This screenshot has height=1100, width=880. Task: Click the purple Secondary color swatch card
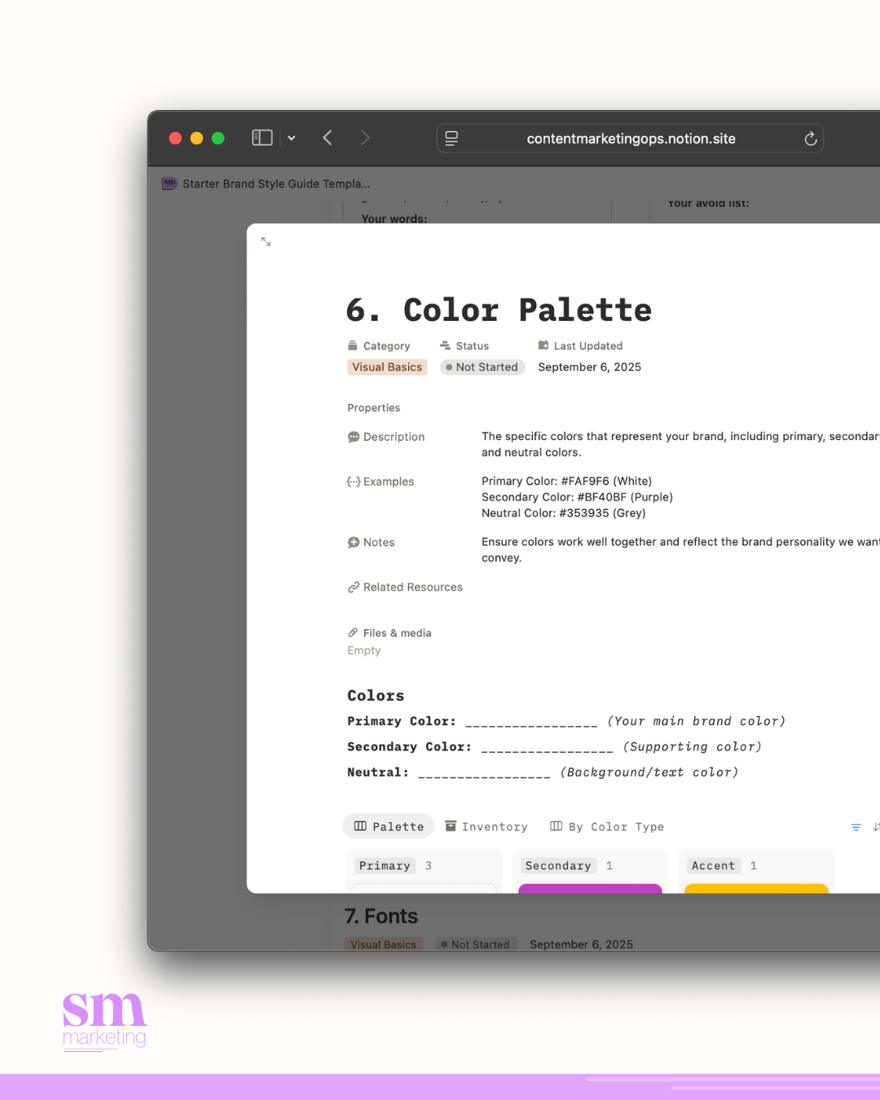click(590, 888)
